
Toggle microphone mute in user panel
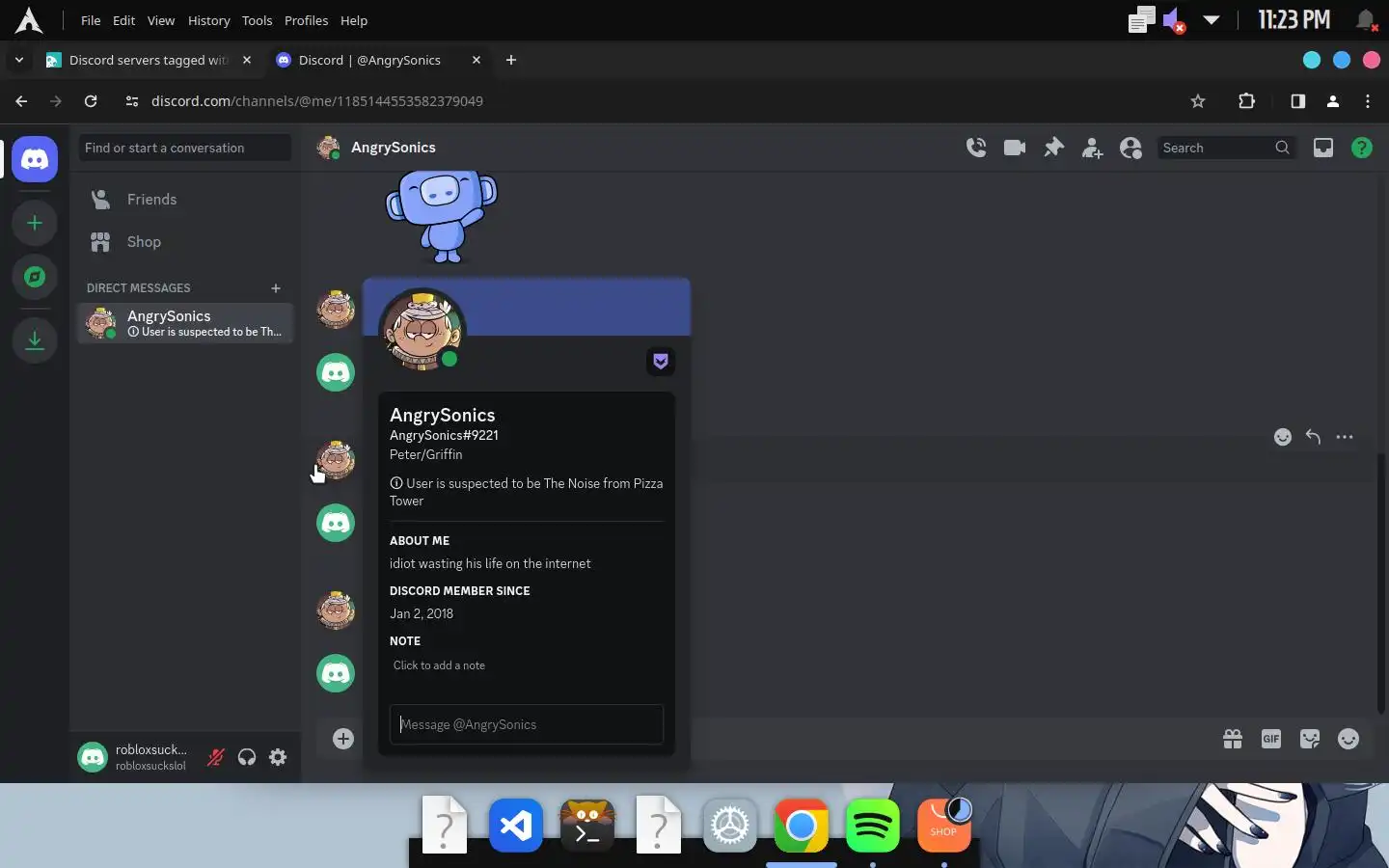tap(216, 757)
